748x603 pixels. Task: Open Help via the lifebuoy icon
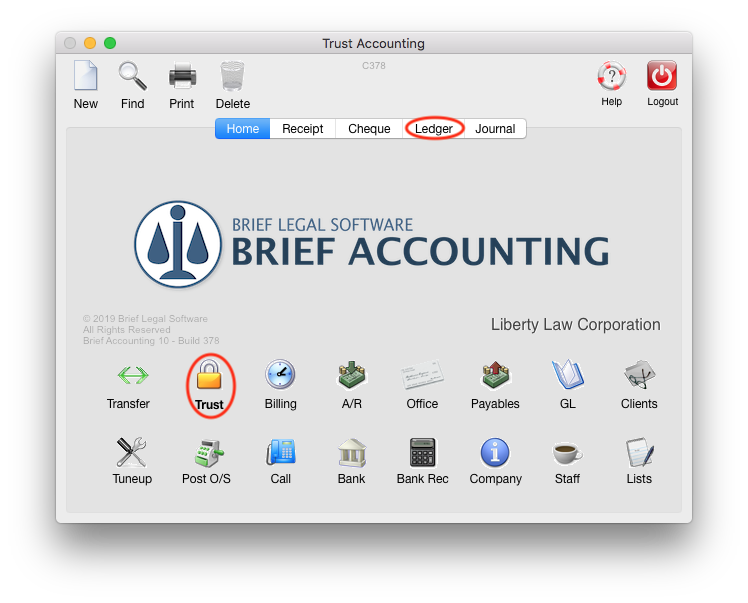612,75
